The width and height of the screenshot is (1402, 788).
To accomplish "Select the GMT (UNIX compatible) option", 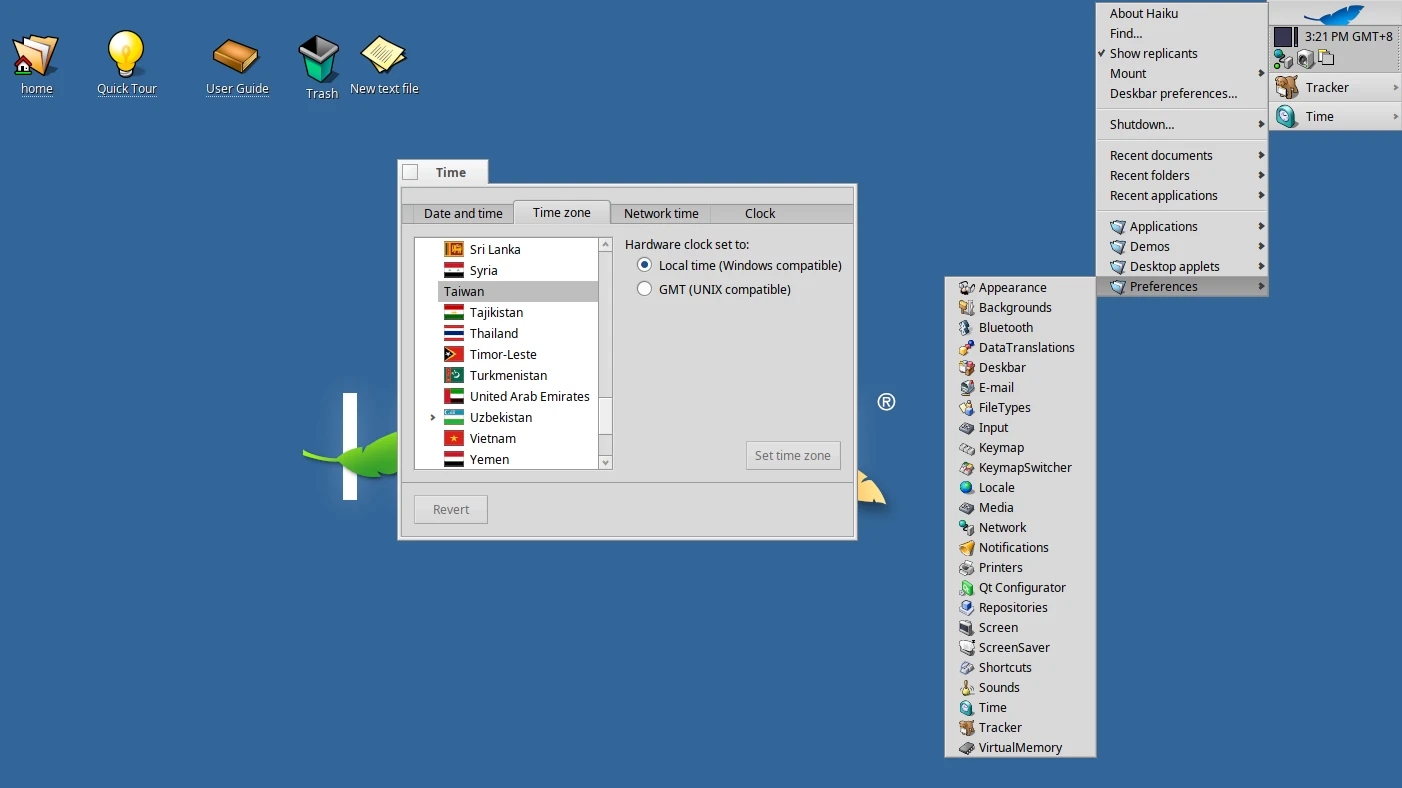I will [x=643, y=289].
